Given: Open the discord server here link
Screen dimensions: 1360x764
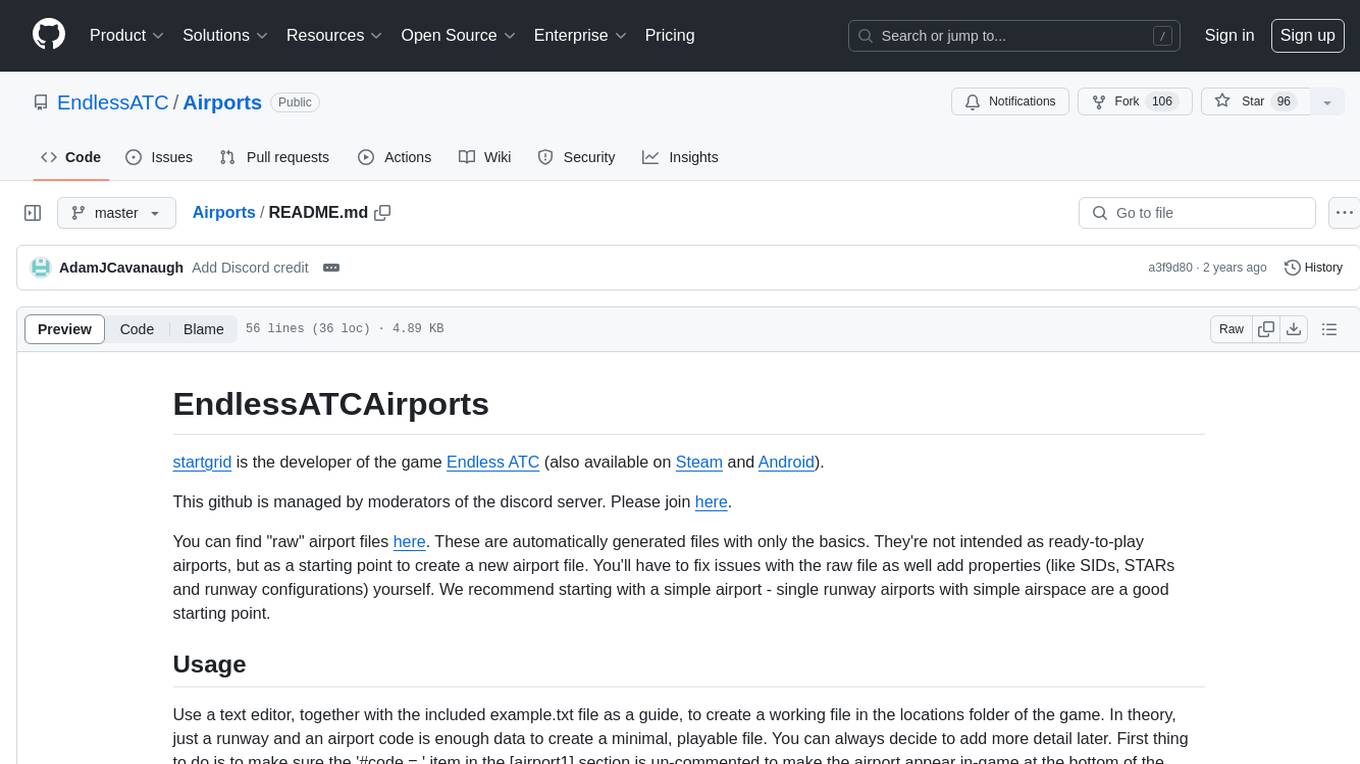Looking at the screenshot, I should coord(711,502).
